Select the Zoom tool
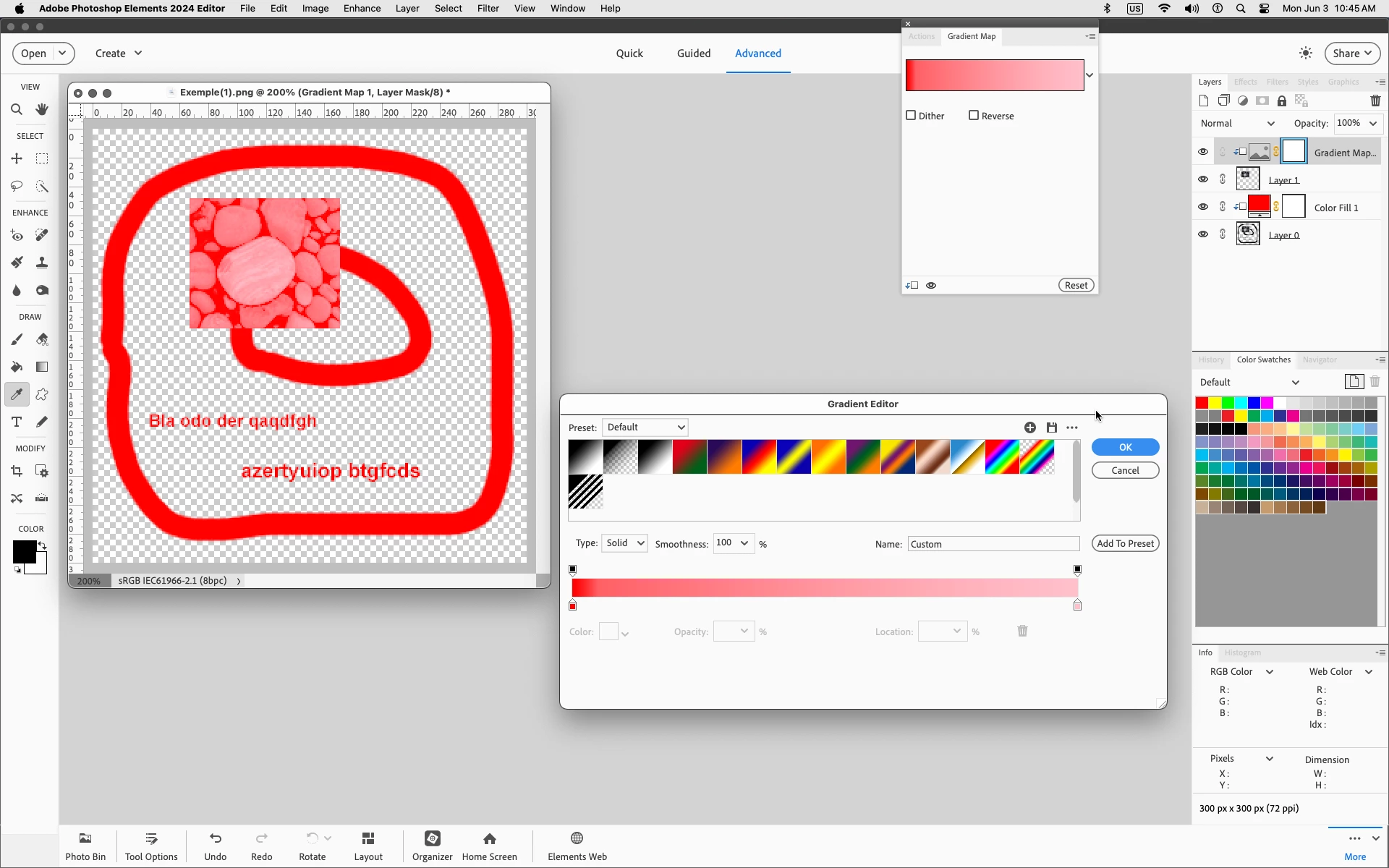Screen dimensions: 1389x868 tap(17, 110)
